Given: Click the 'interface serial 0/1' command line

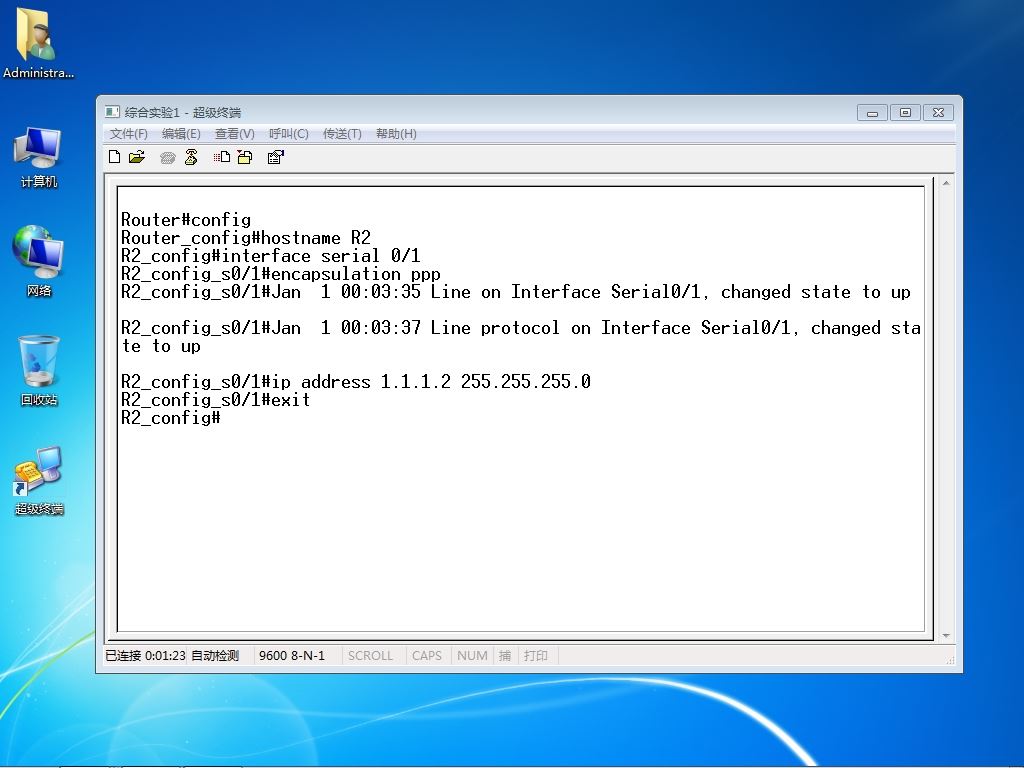Looking at the screenshot, I should point(270,256).
